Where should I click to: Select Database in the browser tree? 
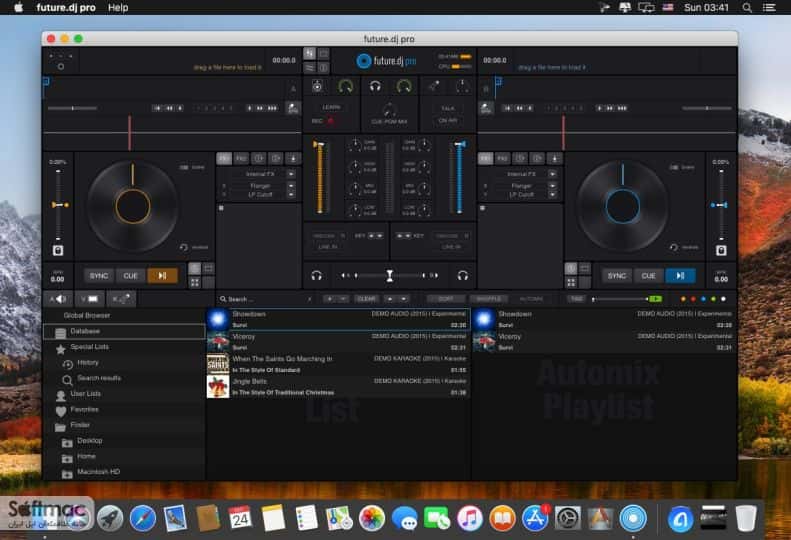pos(124,332)
